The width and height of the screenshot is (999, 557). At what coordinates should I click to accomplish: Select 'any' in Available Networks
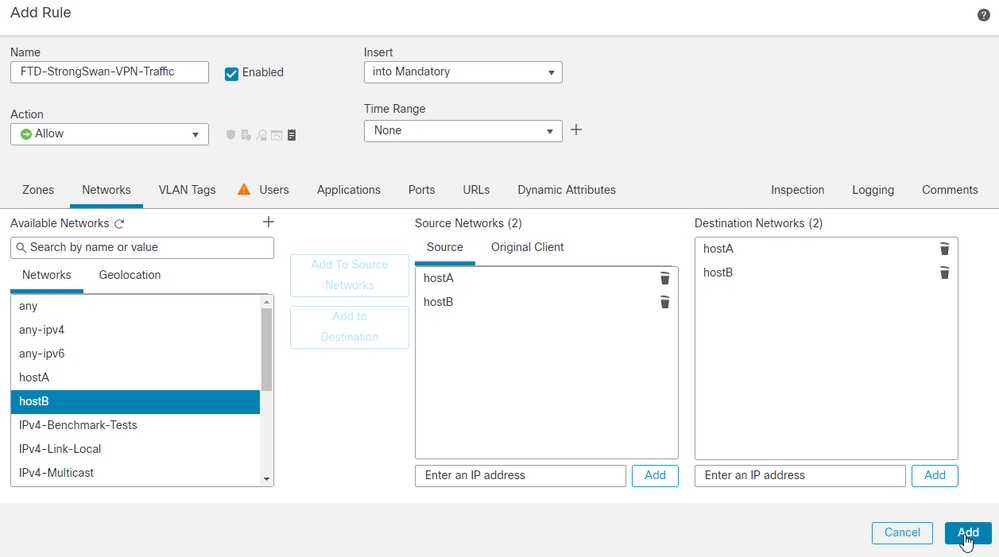pyautogui.click(x=135, y=306)
